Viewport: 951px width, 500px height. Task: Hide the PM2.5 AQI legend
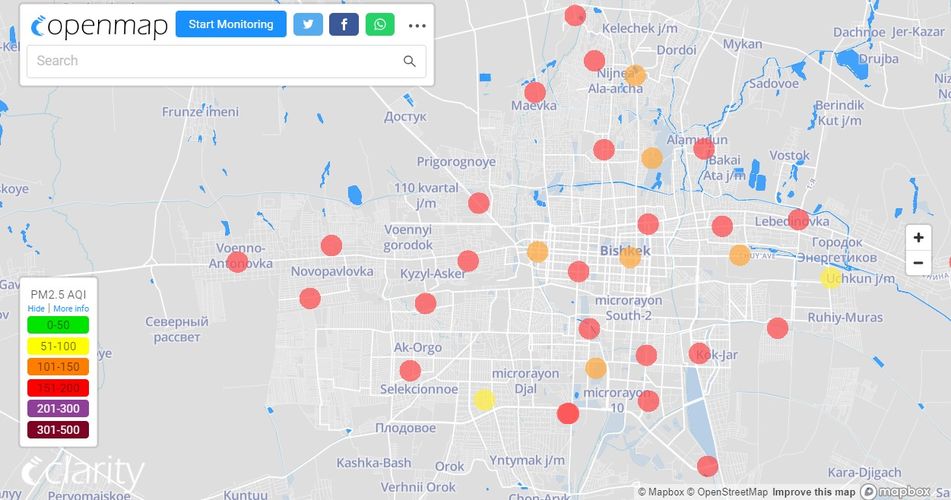[x=36, y=309]
